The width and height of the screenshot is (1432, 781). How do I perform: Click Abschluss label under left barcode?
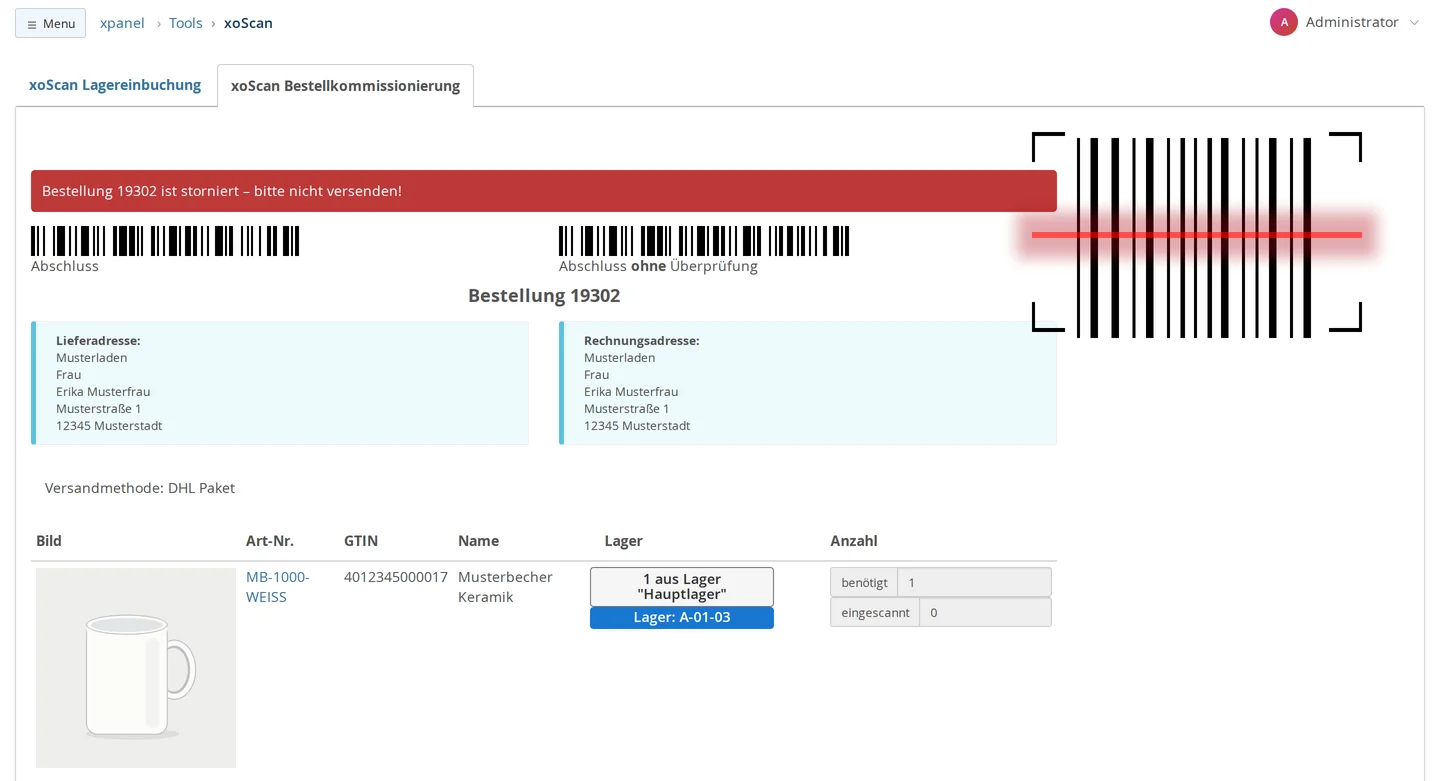click(x=65, y=266)
